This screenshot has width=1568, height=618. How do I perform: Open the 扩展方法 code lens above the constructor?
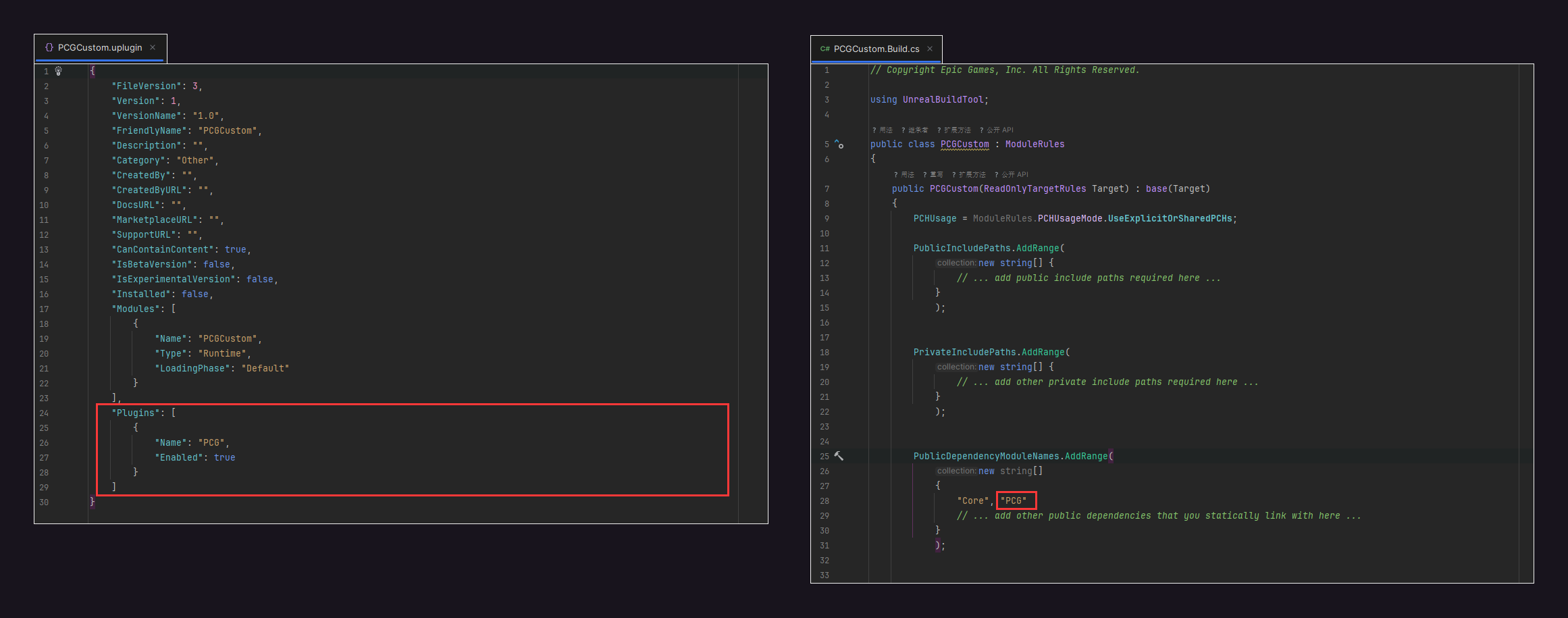point(974,174)
